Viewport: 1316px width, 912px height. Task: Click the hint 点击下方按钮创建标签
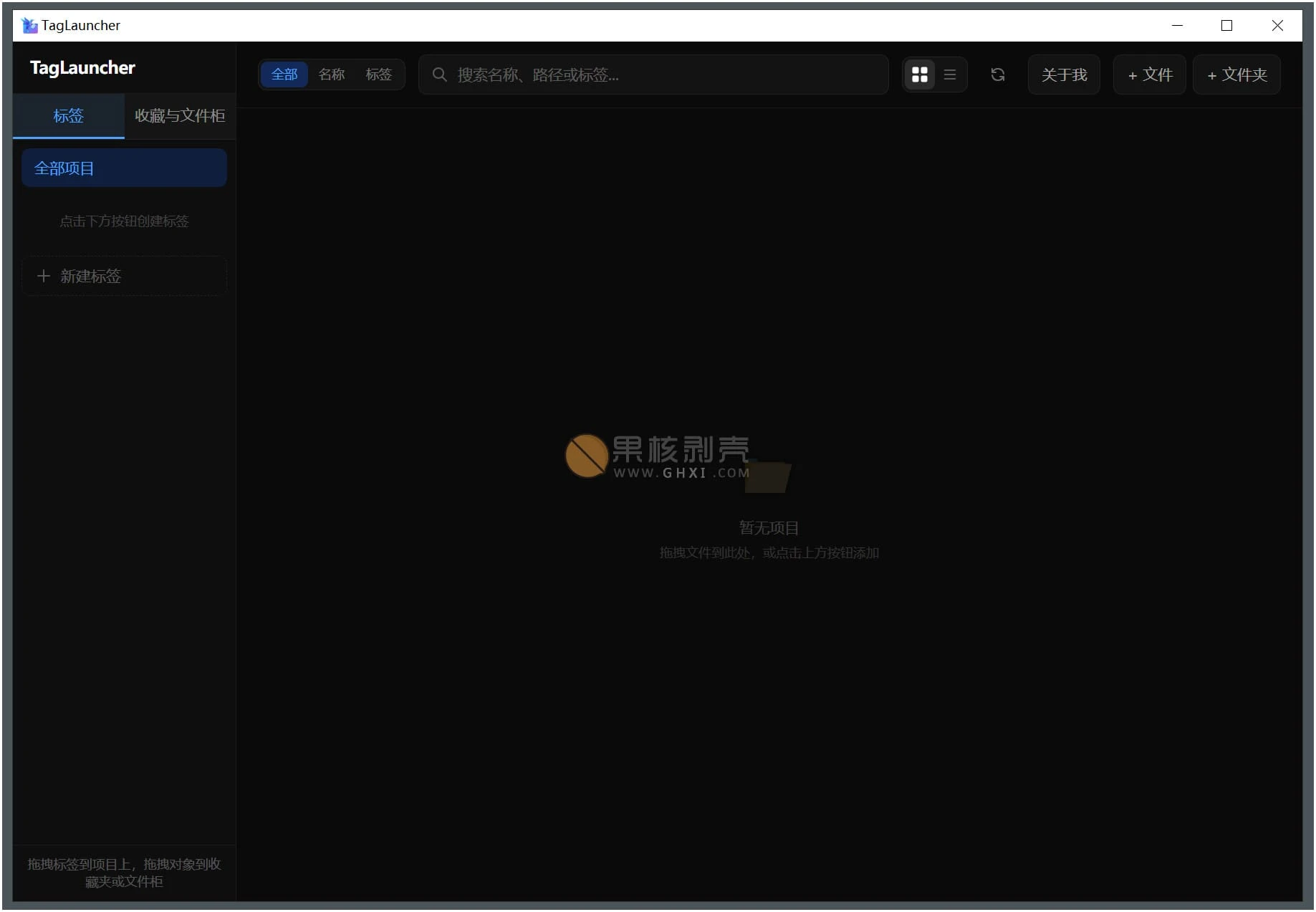[x=124, y=221]
